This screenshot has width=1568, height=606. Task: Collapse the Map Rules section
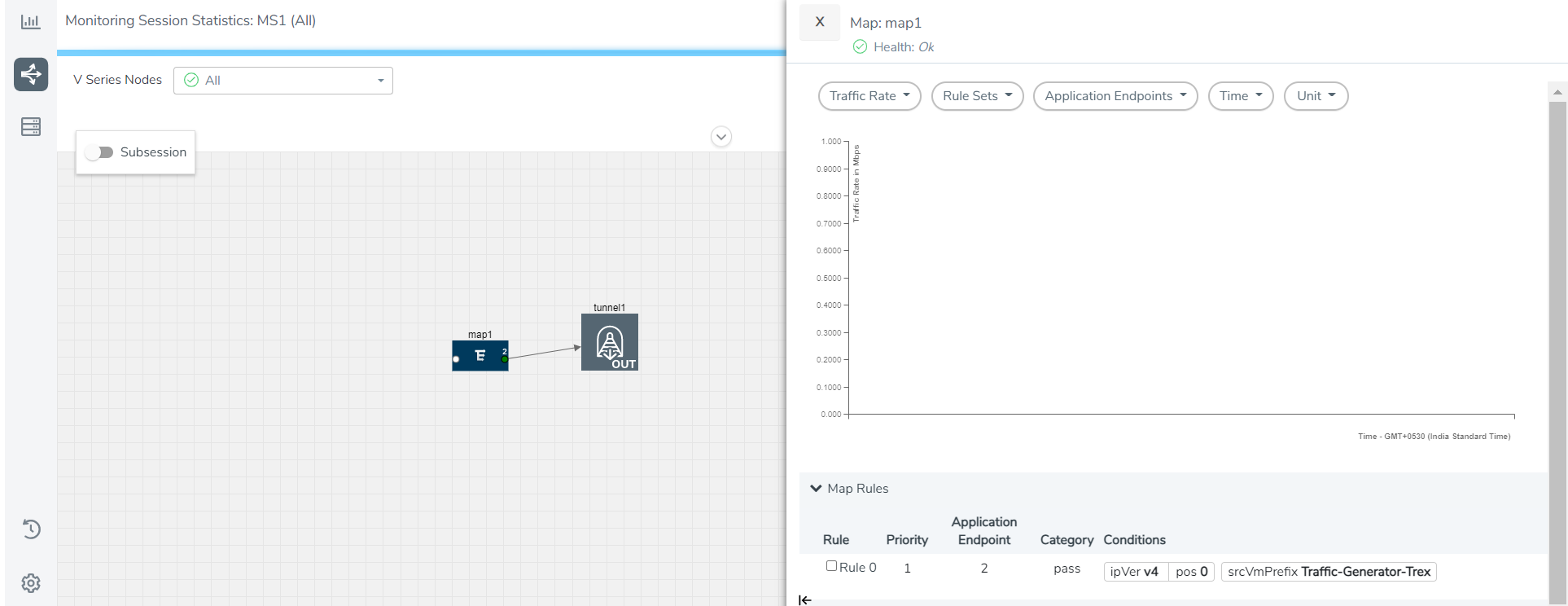click(816, 489)
